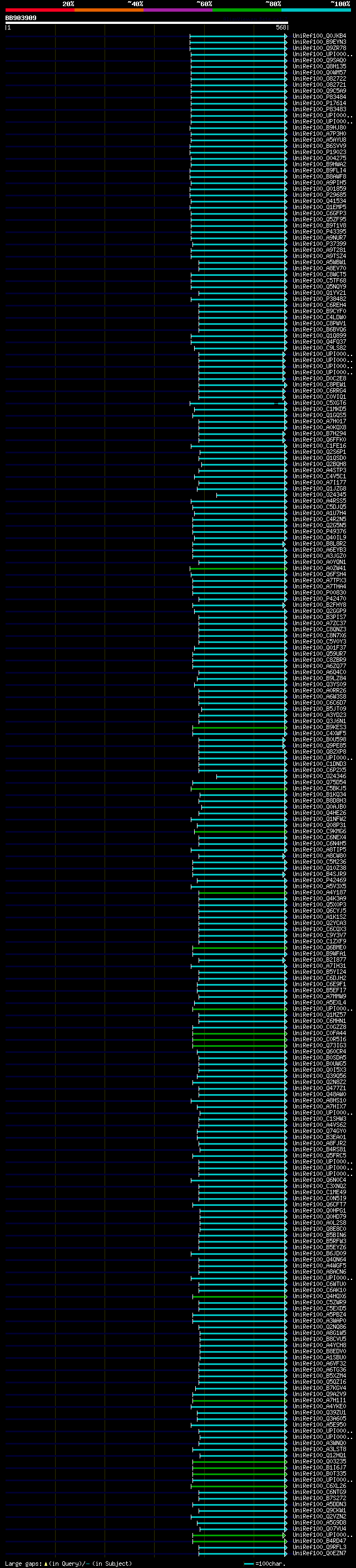Choose the UniRef100_C1FE16 hit name
The height and width of the screenshot is (1568, 356).
tap(319, 446)
